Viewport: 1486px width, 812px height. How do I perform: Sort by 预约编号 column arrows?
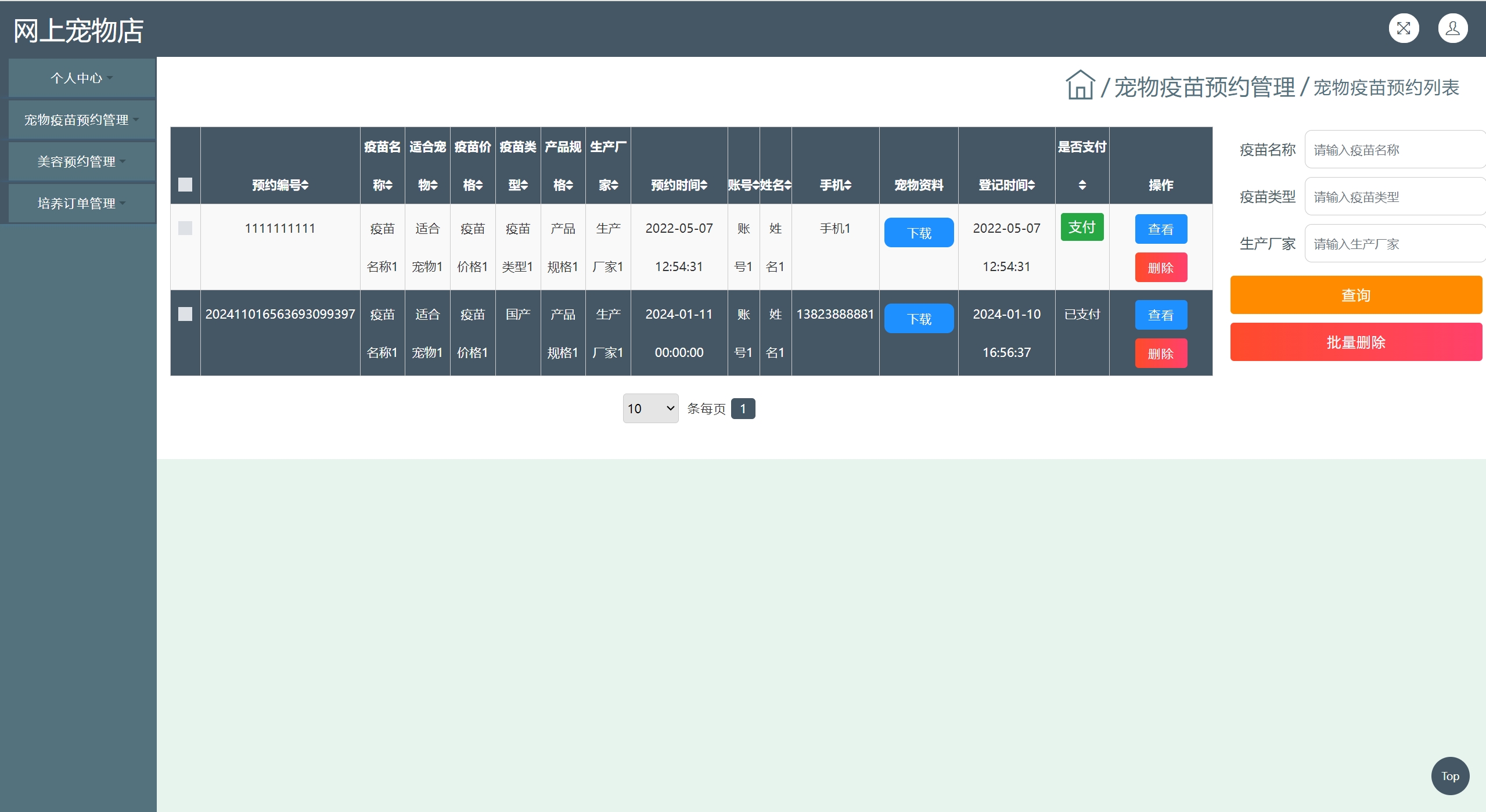pyautogui.click(x=305, y=185)
